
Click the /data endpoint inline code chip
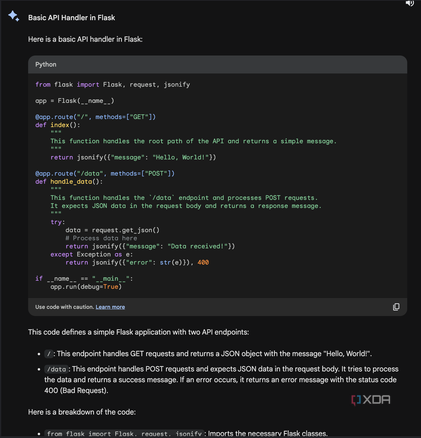[56, 369]
